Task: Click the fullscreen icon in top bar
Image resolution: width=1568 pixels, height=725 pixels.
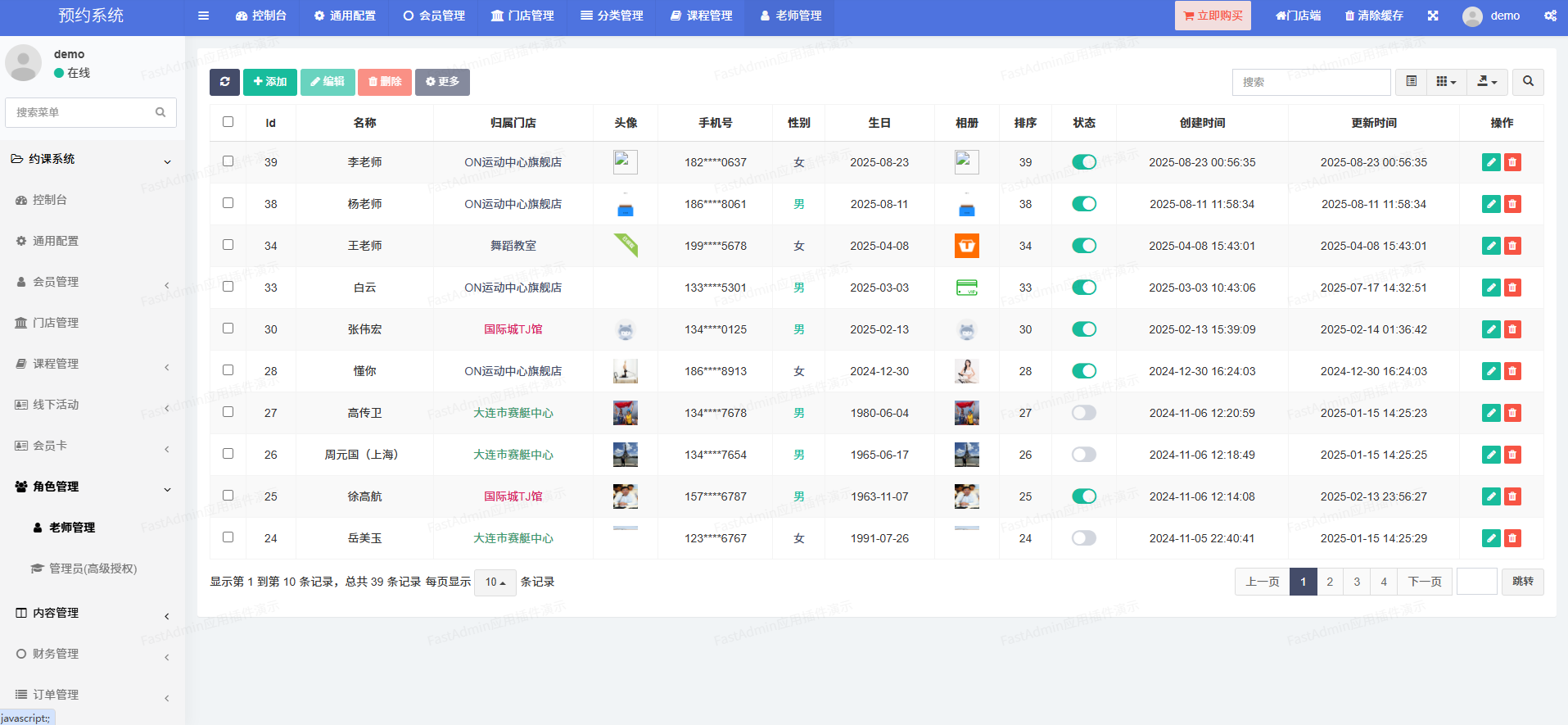Action: coord(1433,16)
